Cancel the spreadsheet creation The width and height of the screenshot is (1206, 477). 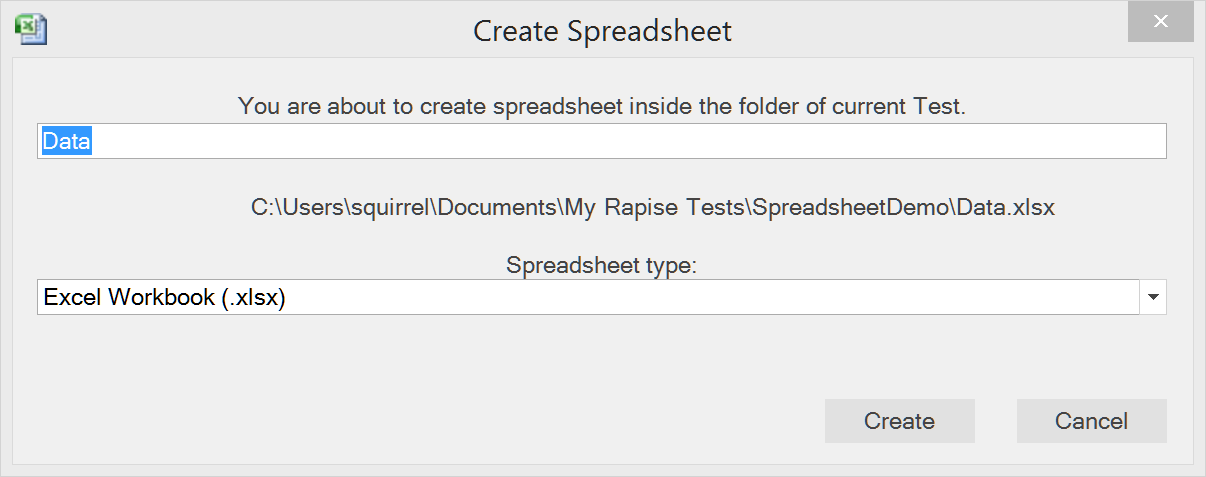pos(1091,421)
